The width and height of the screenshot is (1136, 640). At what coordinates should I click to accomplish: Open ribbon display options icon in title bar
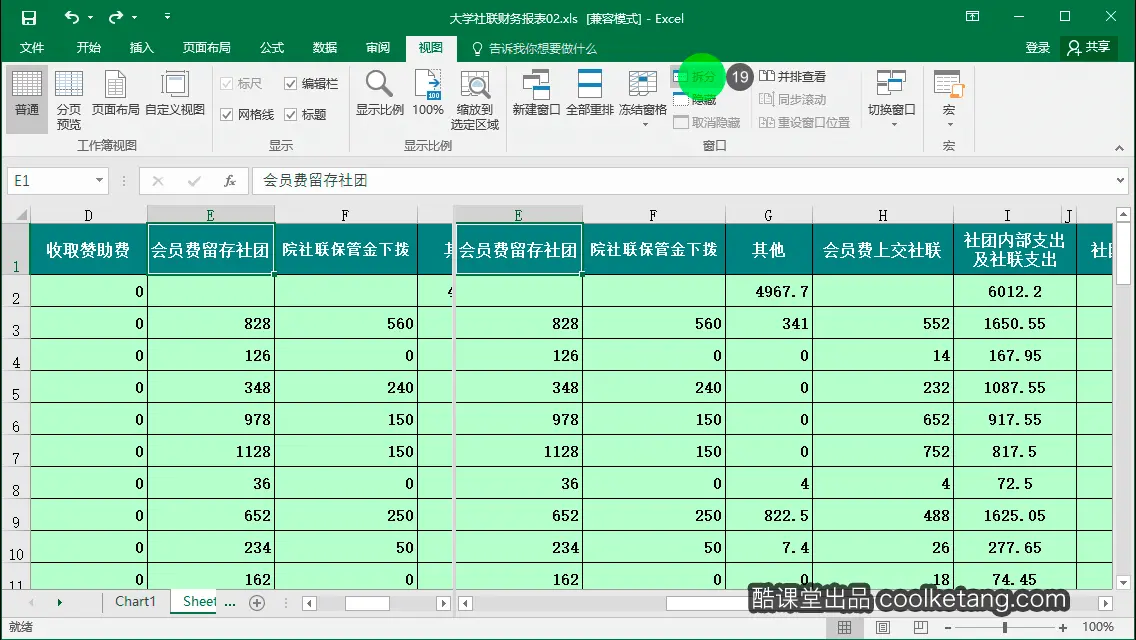[972, 17]
